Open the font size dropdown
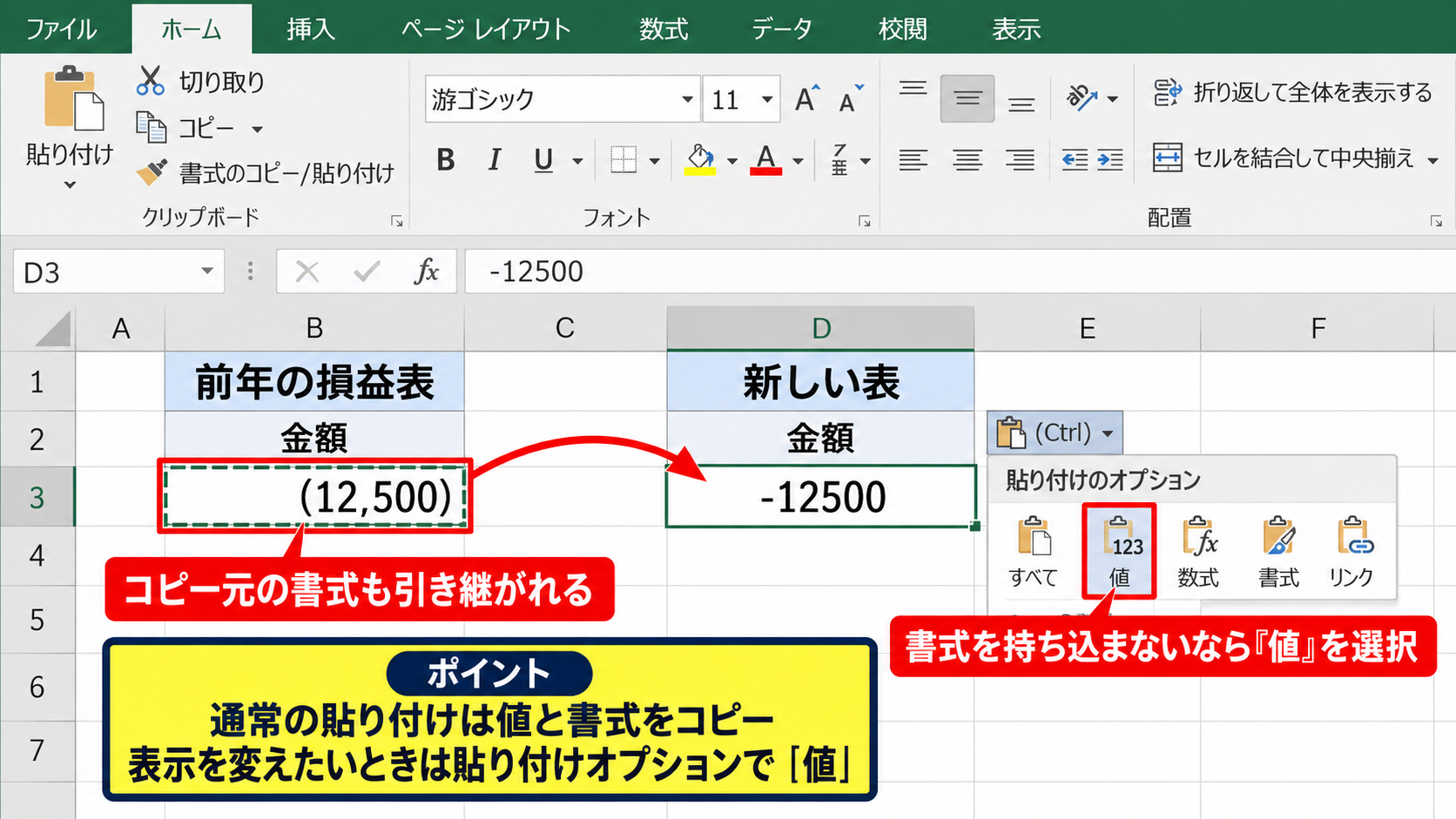Viewport: 1456px width, 819px height. (766, 99)
